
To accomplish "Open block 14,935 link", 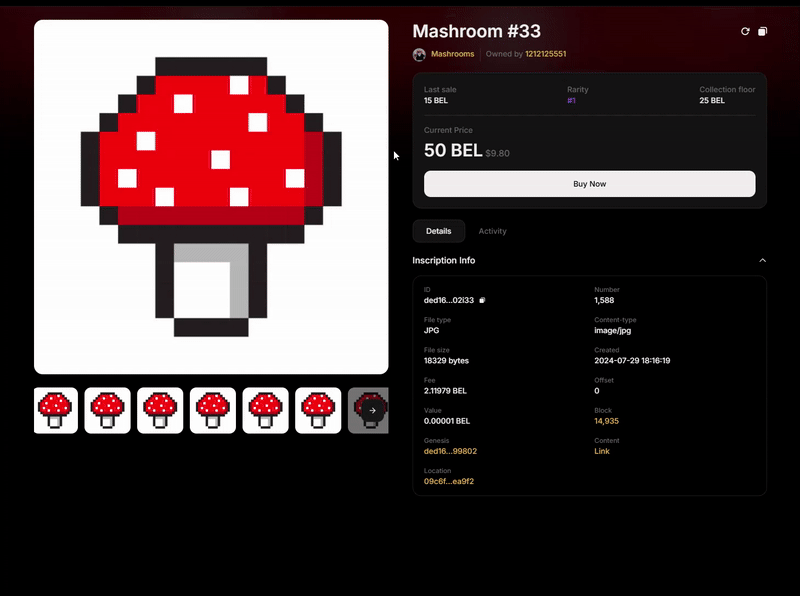I will (606, 421).
